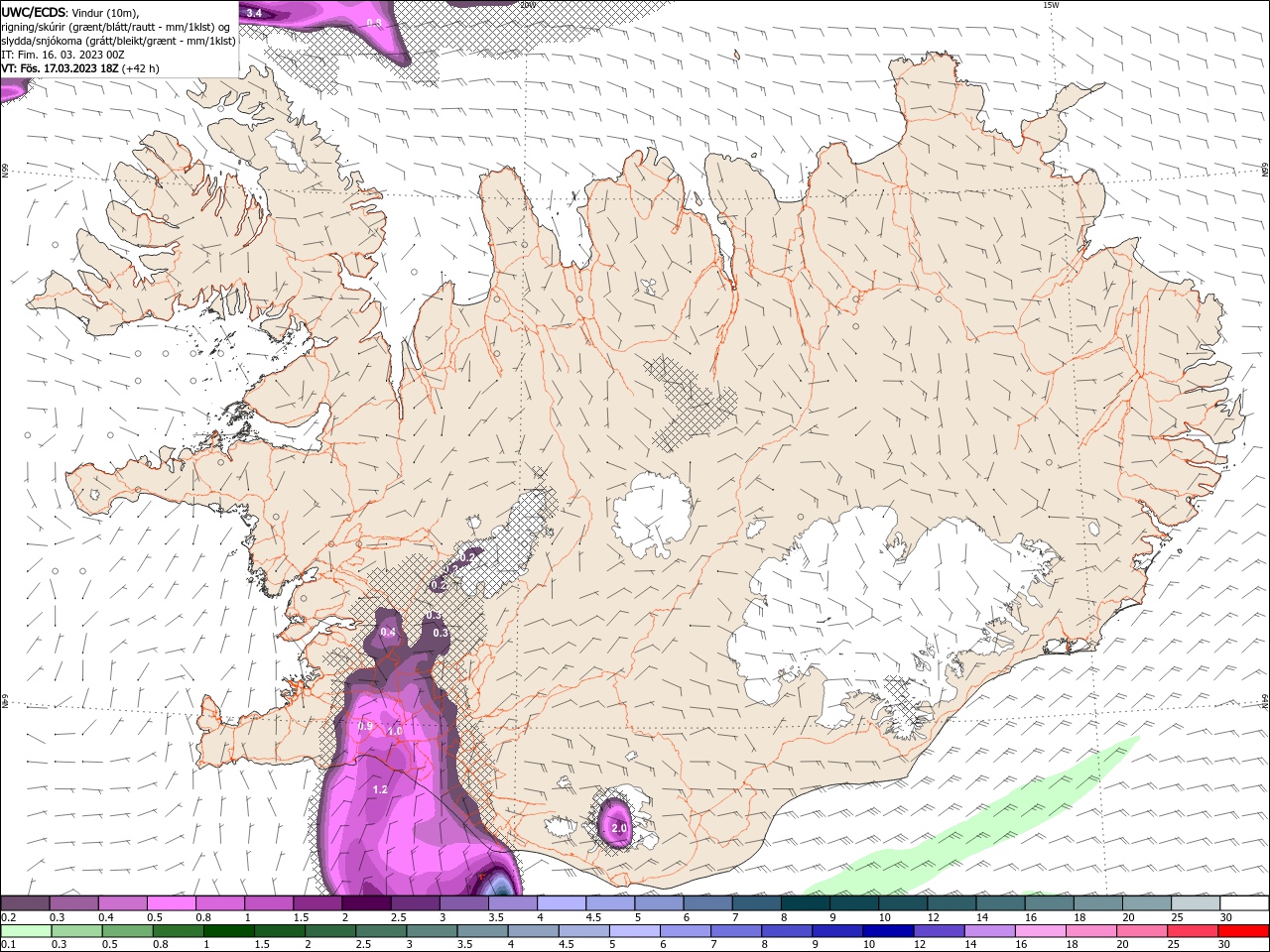Select lower scale pink swatch between 16 and 18
Screen dimensions: 1270x952
tap(1042, 931)
